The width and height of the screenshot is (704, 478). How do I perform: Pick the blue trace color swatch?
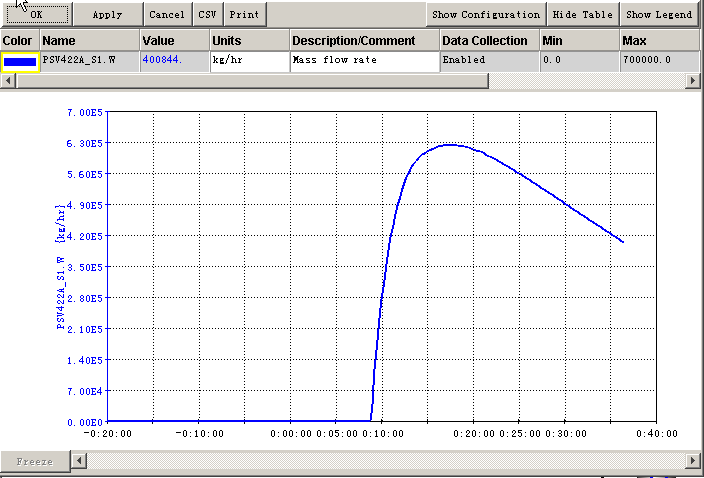pos(20,61)
